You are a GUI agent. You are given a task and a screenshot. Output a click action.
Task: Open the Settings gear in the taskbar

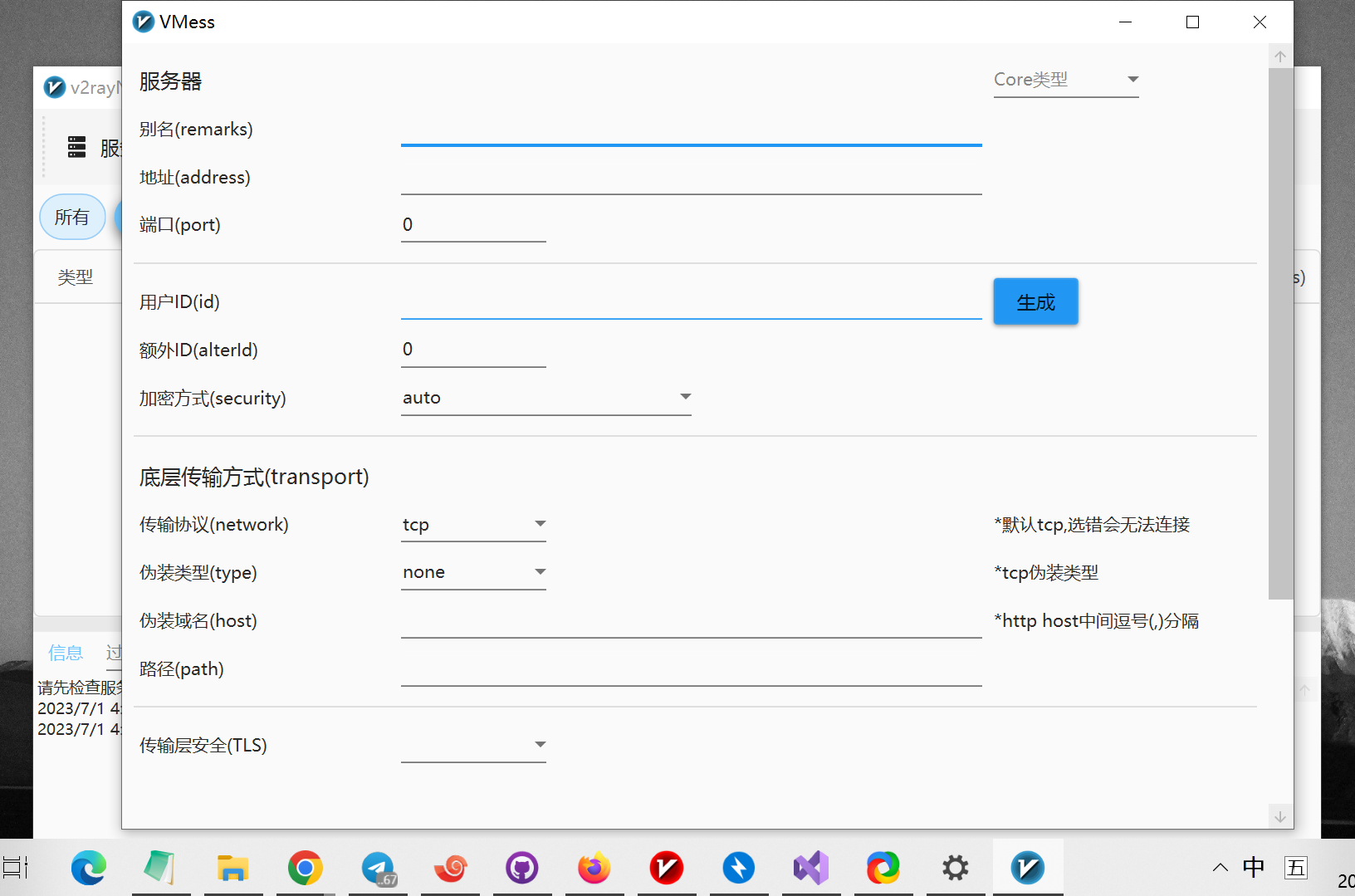[x=955, y=869]
